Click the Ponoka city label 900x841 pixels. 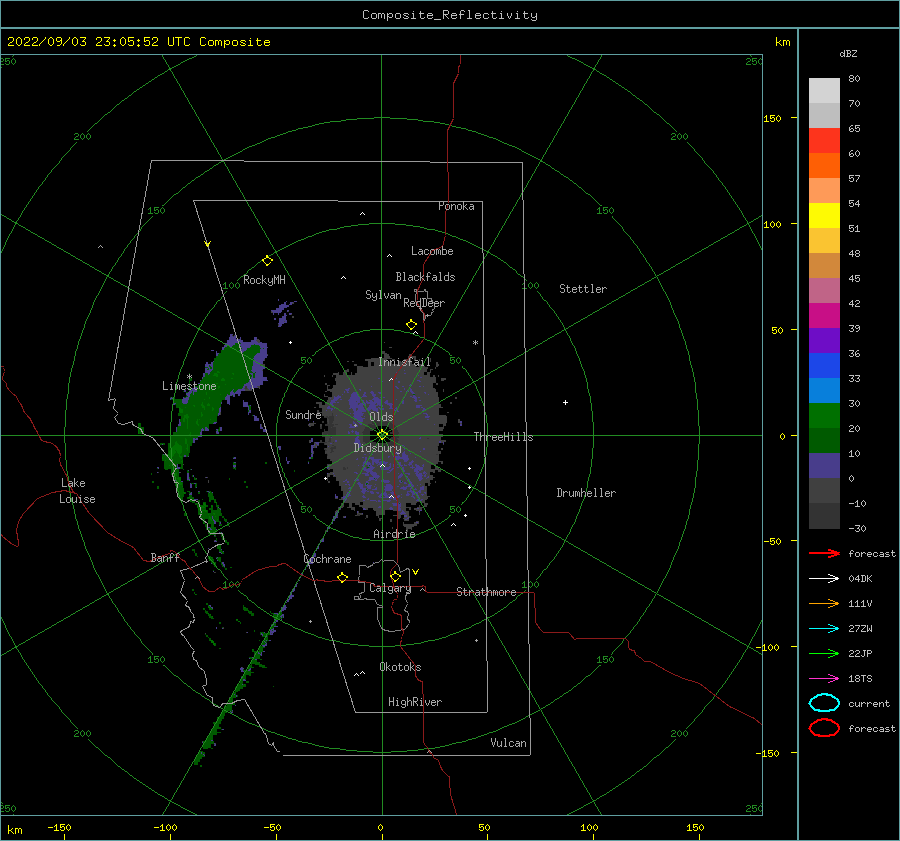(x=456, y=206)
